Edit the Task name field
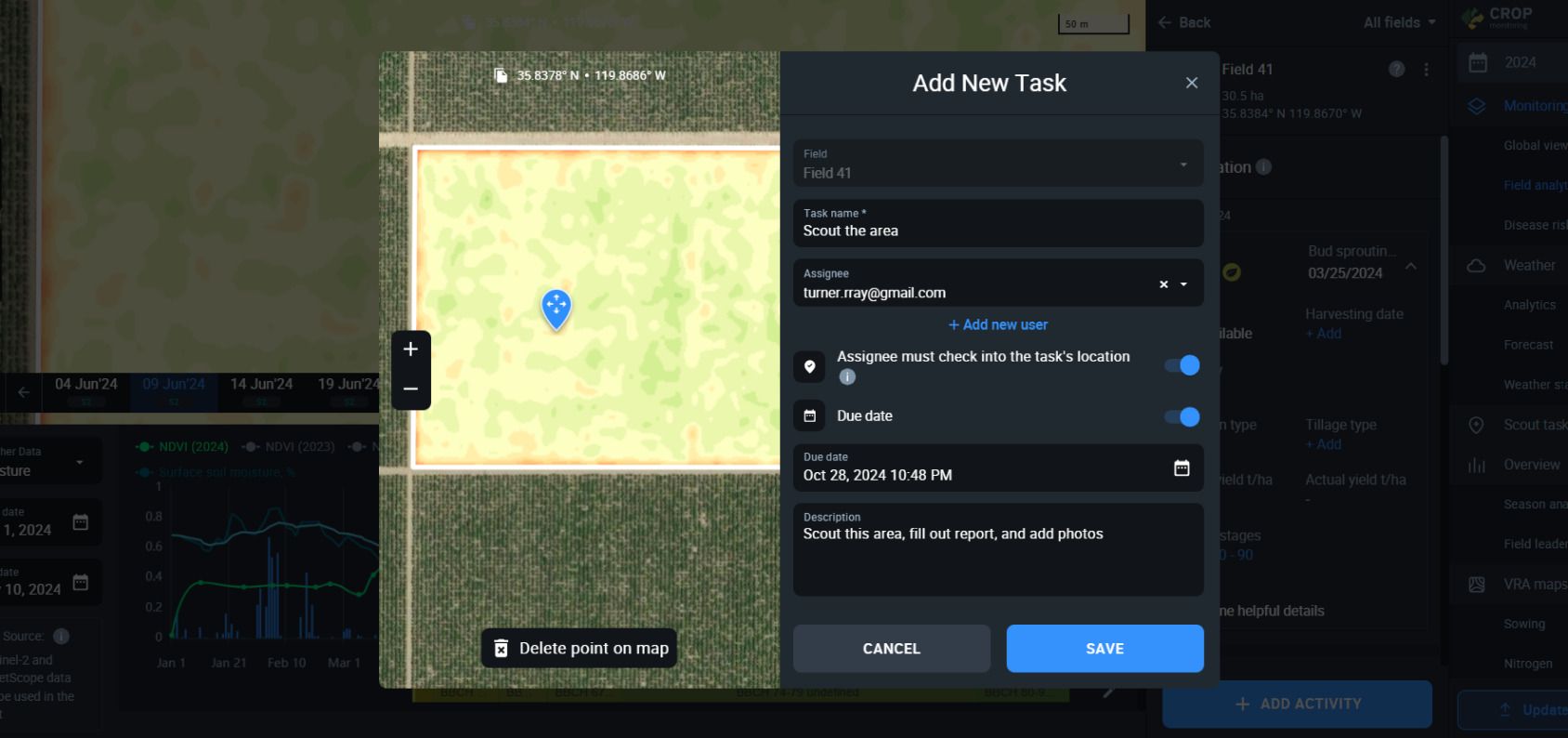The image size is (1568, 738). (x=998, y=223)
